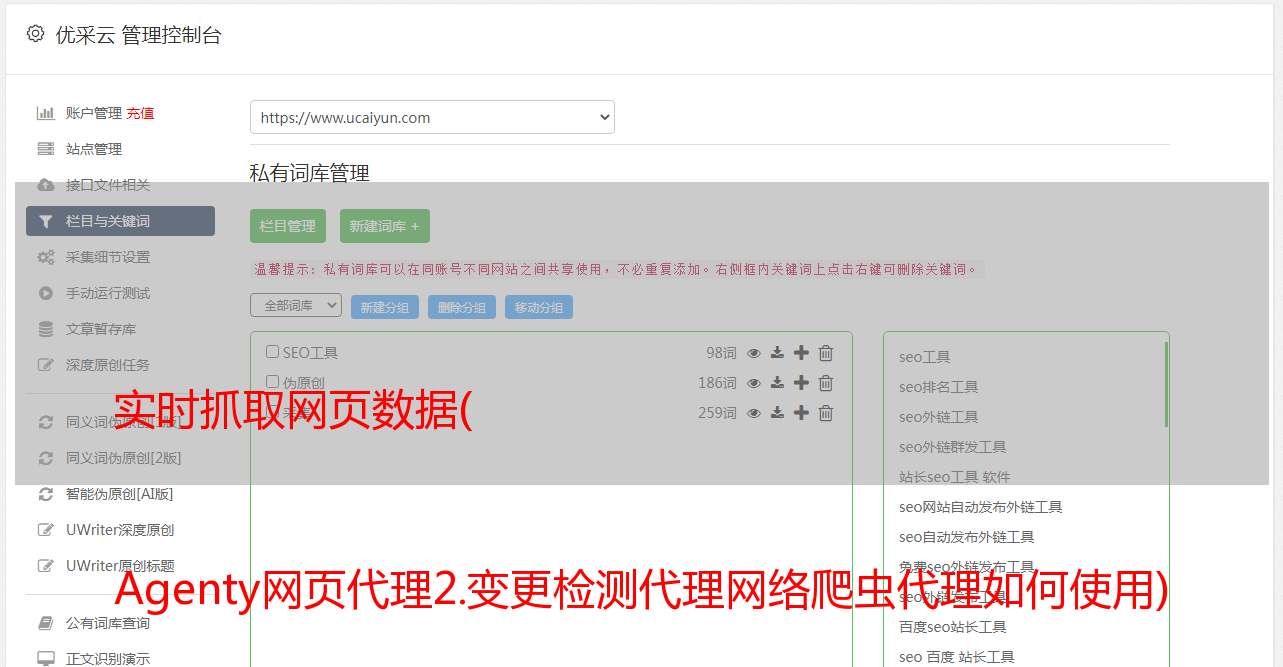Screen dimensions: 1283x667
Task: Select keyword 百度seo站长工具
Action: coord(953,627)
